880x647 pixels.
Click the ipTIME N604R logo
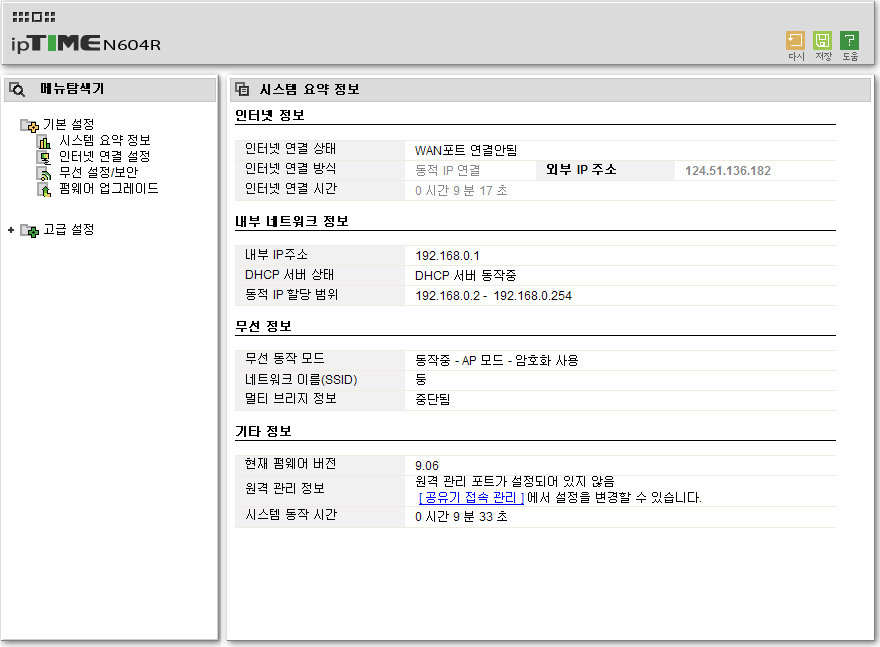click(x=86, y=43)
